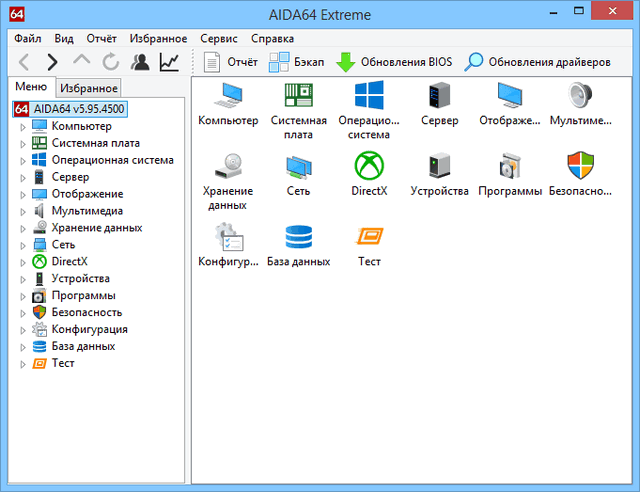Open the Избранное menu in menu bar

tap(158, 38)
